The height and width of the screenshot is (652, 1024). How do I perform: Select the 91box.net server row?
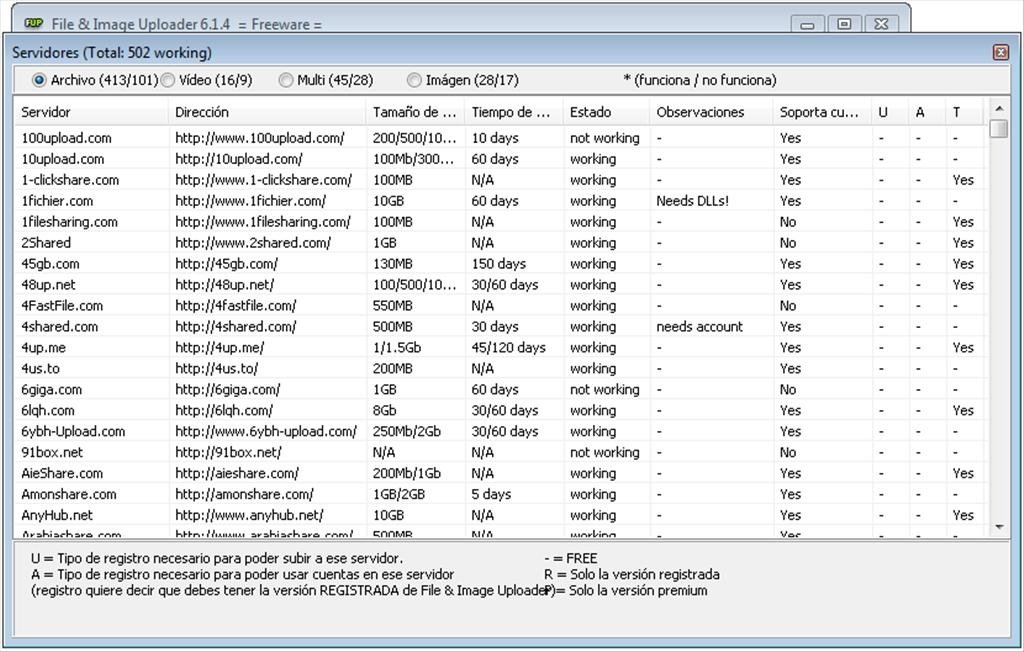(500, 452)
